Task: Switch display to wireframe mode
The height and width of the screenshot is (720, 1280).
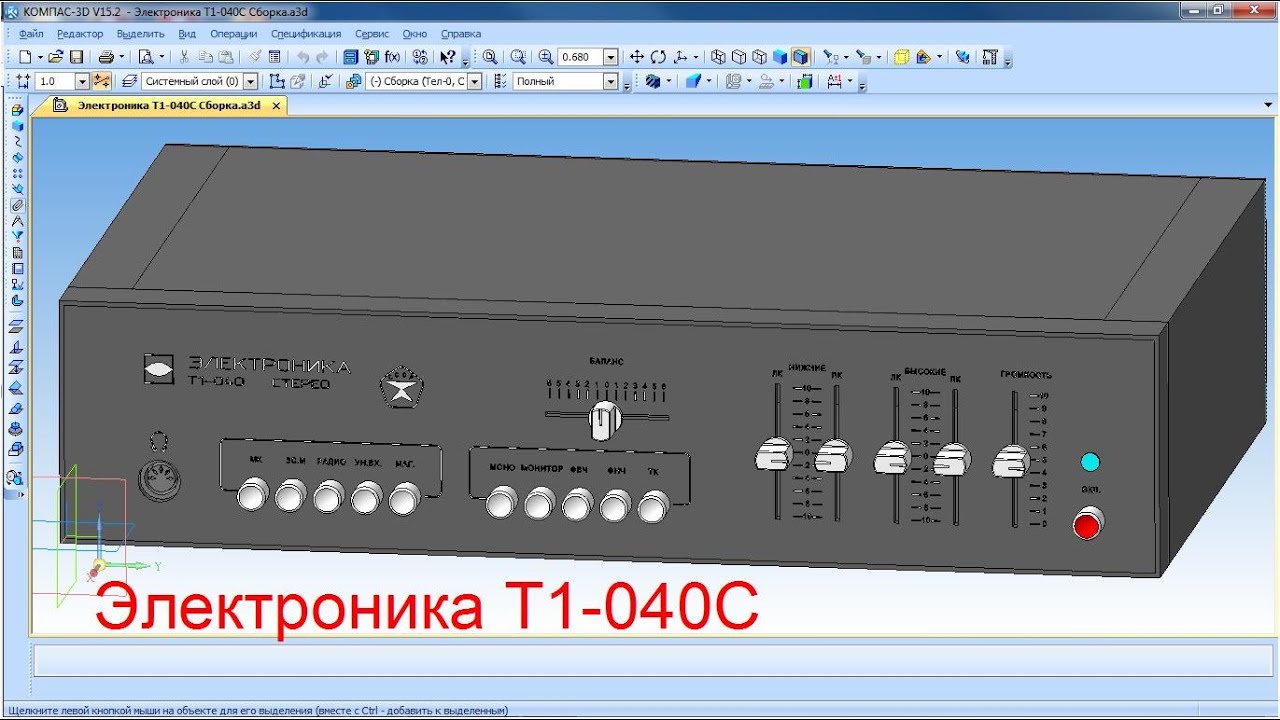Action: click(718, 57)
